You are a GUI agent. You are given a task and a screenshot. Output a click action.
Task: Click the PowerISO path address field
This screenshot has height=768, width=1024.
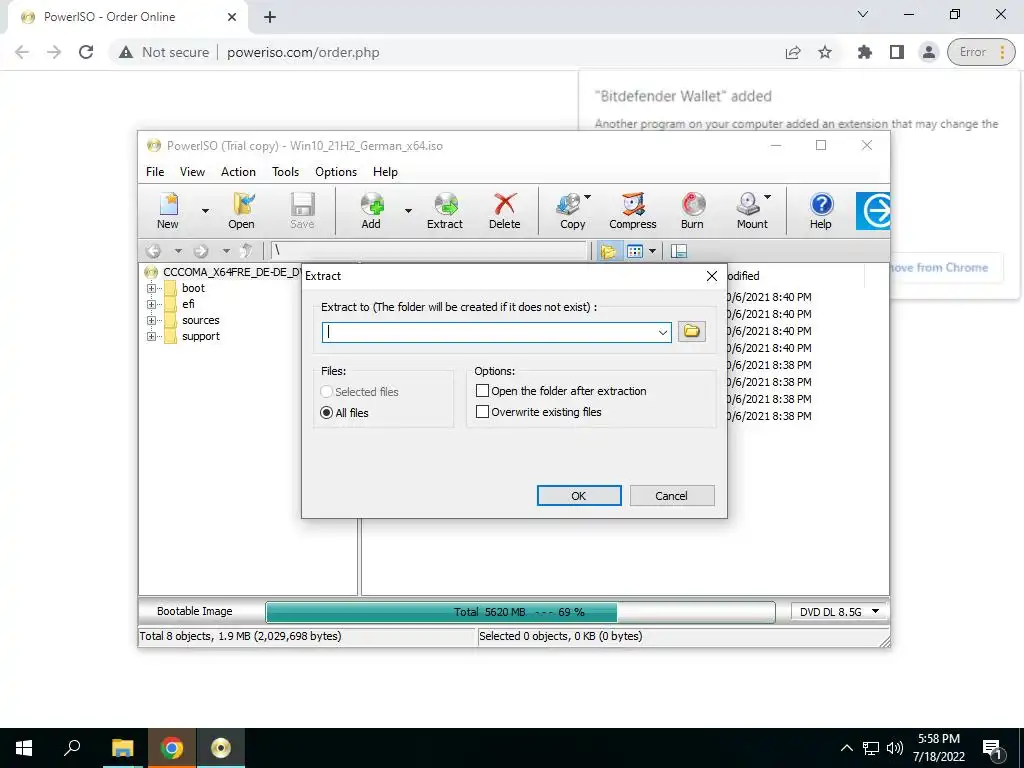click(x=428, y=251)
